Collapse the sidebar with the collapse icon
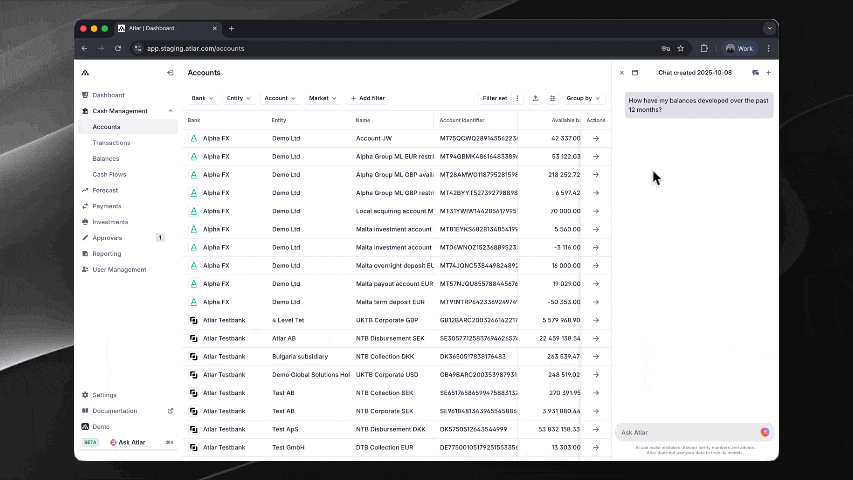Image resolution: width=853 pixels, height=480 pixels. (x=170, y=72)
